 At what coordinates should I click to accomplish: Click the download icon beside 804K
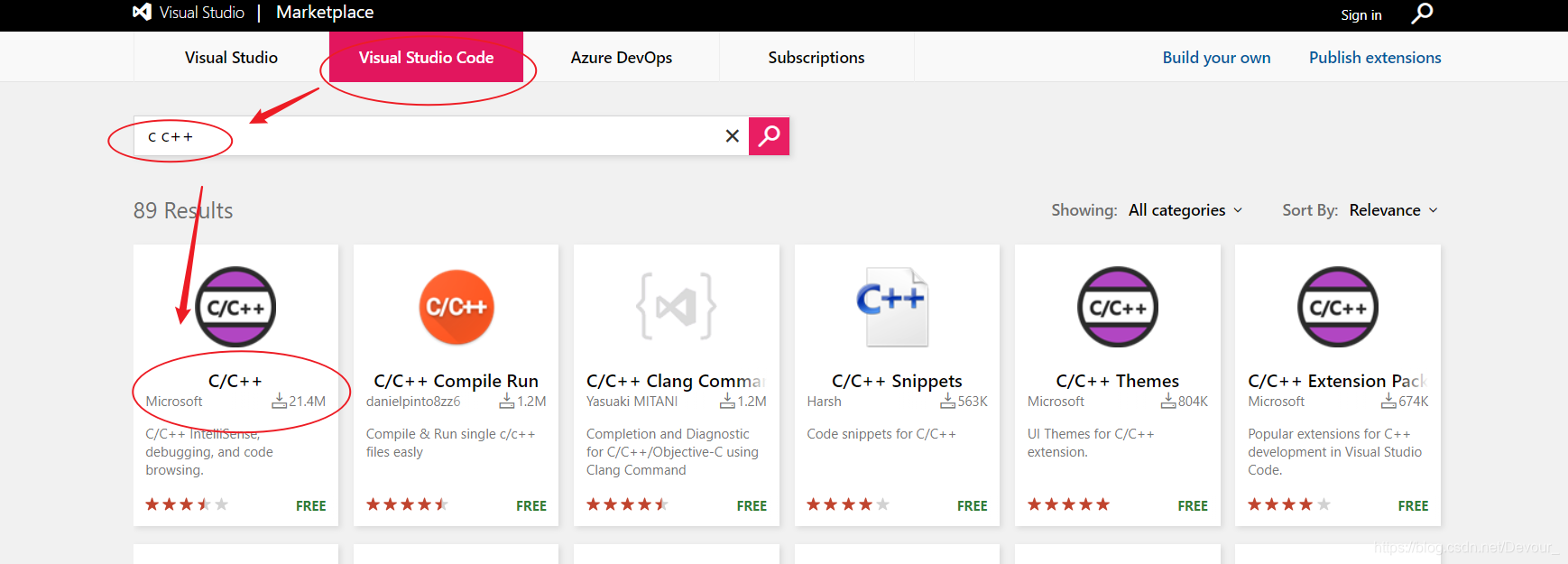tap(1168, 401)
